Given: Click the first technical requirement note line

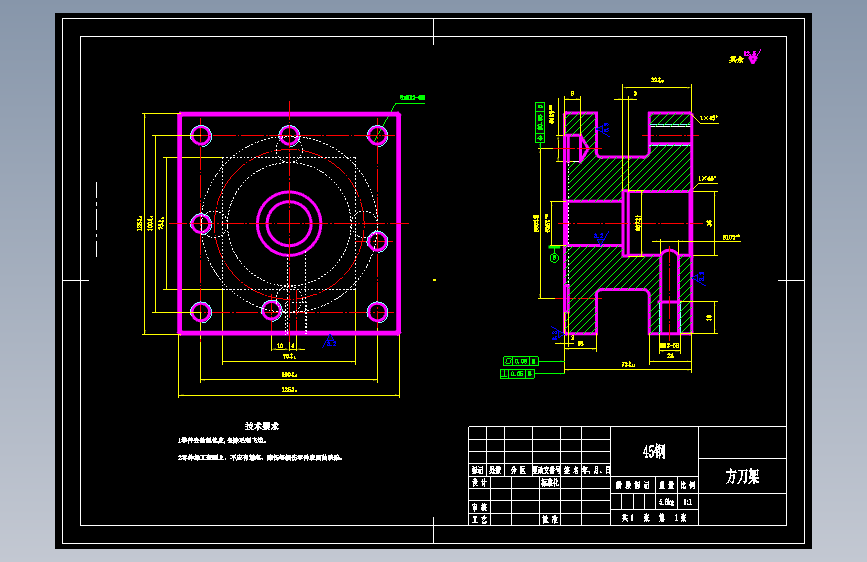Looking at the screenshot, I should click(x=222, y=440).
